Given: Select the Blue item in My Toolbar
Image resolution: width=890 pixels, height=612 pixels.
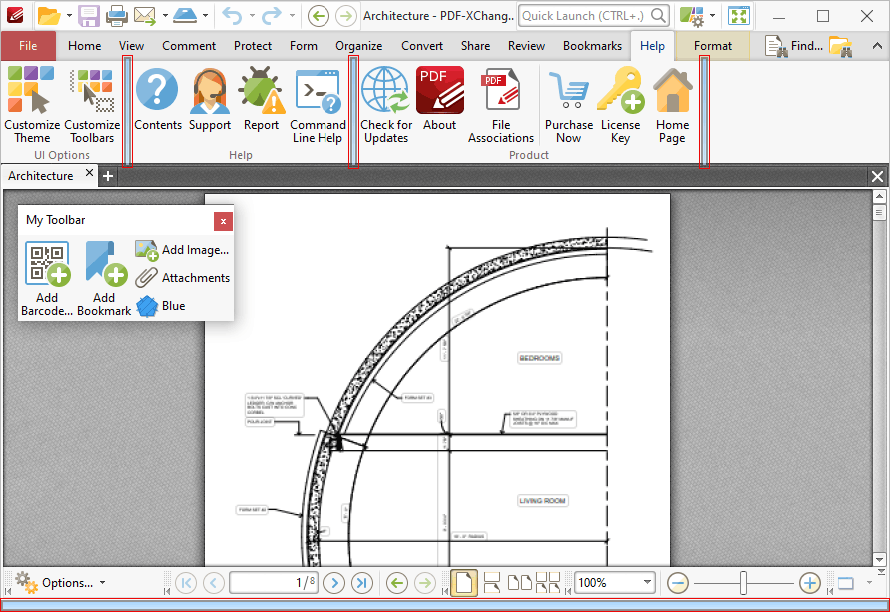Looking at the screenshot, I should 161,305.
